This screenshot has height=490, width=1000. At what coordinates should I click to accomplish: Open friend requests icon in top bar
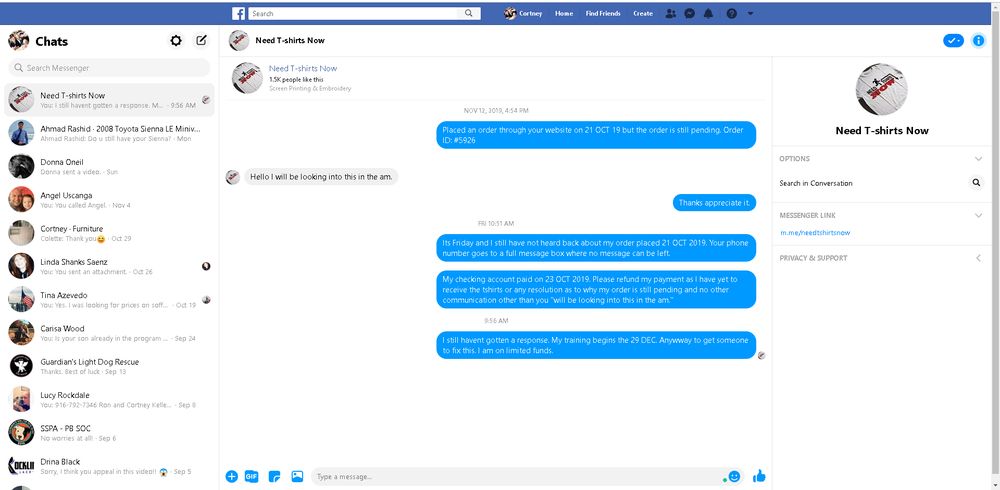coord(670,14)
